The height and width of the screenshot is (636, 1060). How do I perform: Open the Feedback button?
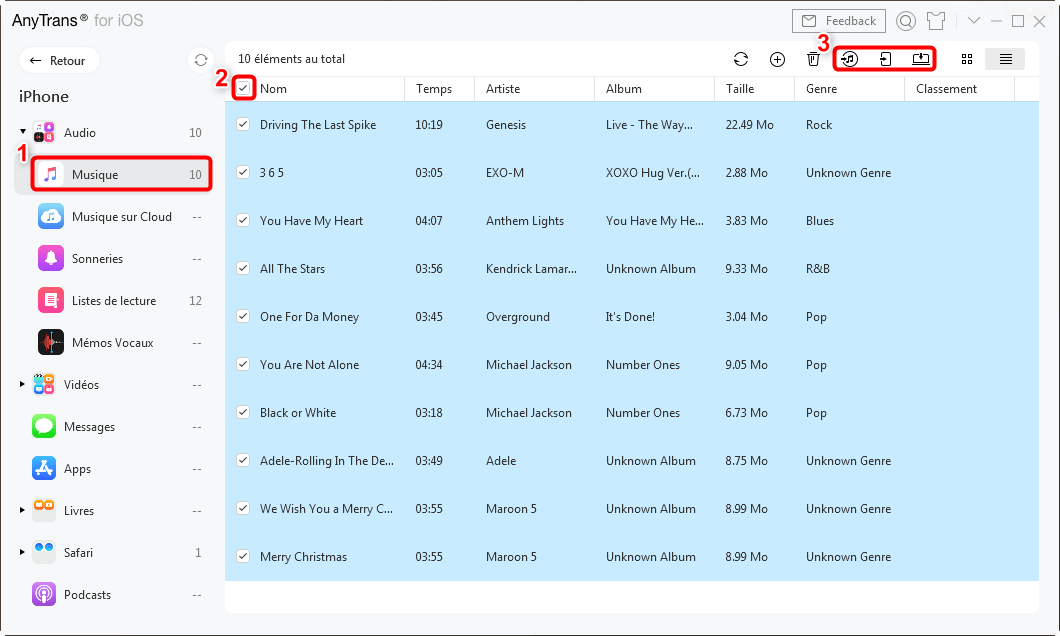pos(839,21)
